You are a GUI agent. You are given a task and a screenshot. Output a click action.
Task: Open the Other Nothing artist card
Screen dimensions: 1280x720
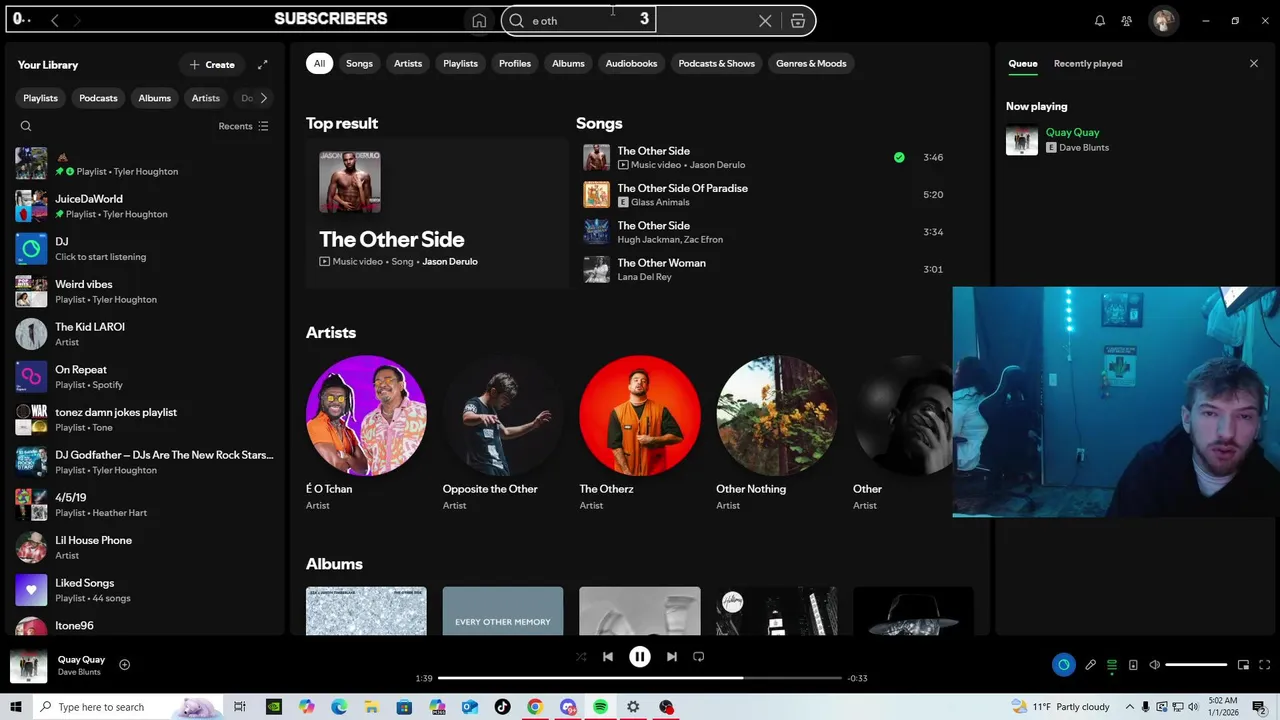pos(776,433)
